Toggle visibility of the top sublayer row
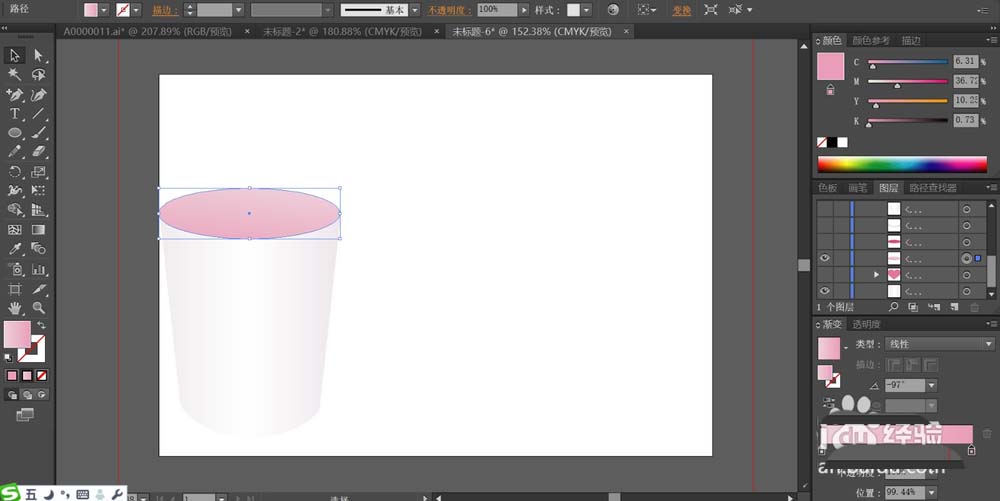Viewport: 1000px width, 501px height. click(x=825, y=210)
